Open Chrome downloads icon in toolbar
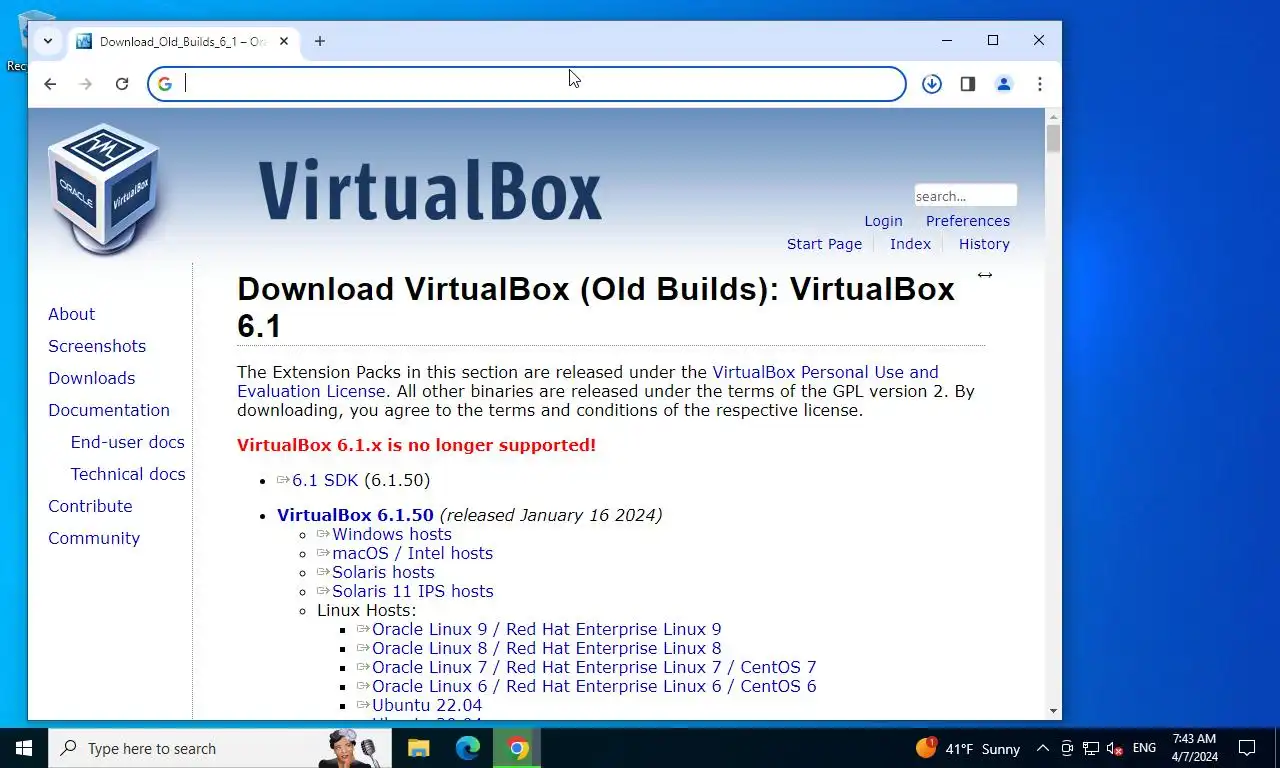The image size is (1280, 768). [932, 84]
